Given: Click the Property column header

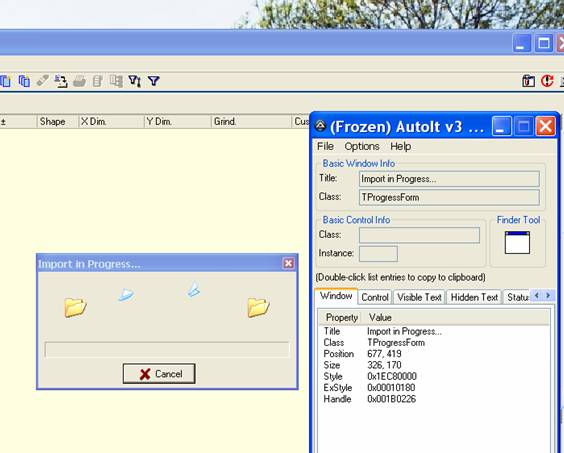Looking at the screenshot, I should click(341, 317).
